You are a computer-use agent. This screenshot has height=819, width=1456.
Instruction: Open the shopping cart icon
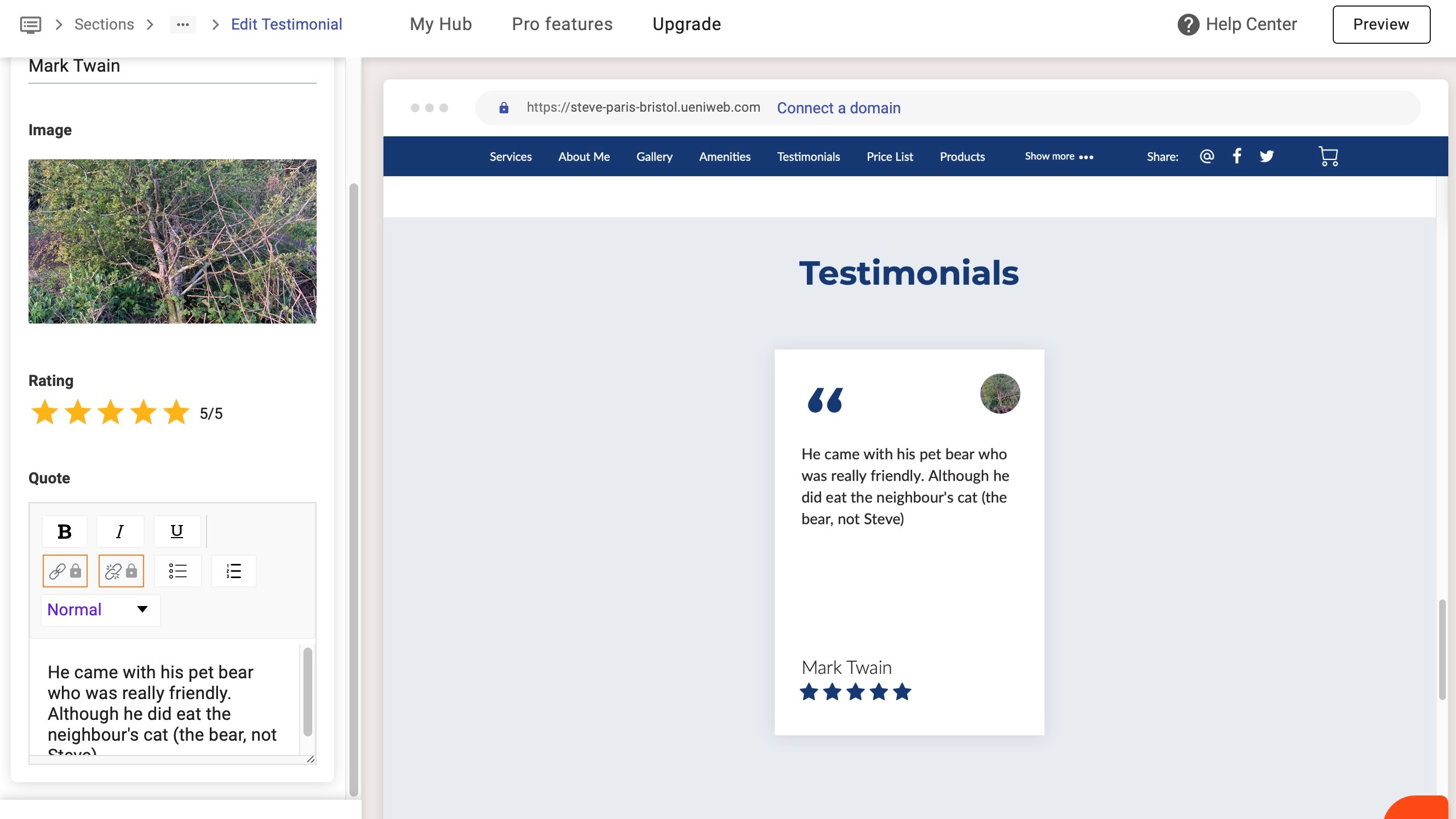(1328, 156)
